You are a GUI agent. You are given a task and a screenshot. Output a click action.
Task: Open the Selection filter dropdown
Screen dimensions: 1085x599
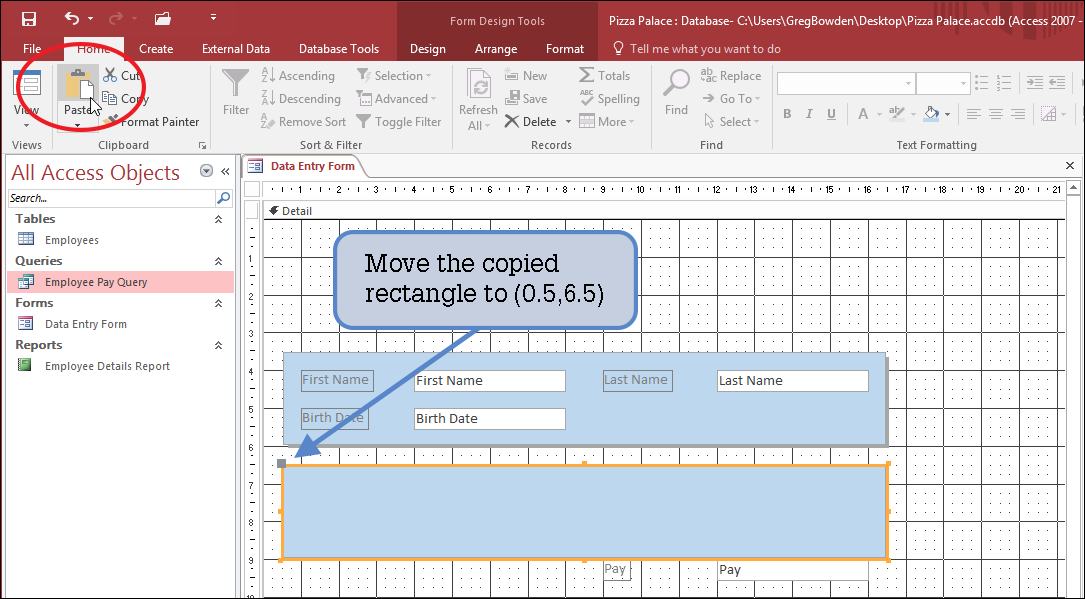[394, 75]
